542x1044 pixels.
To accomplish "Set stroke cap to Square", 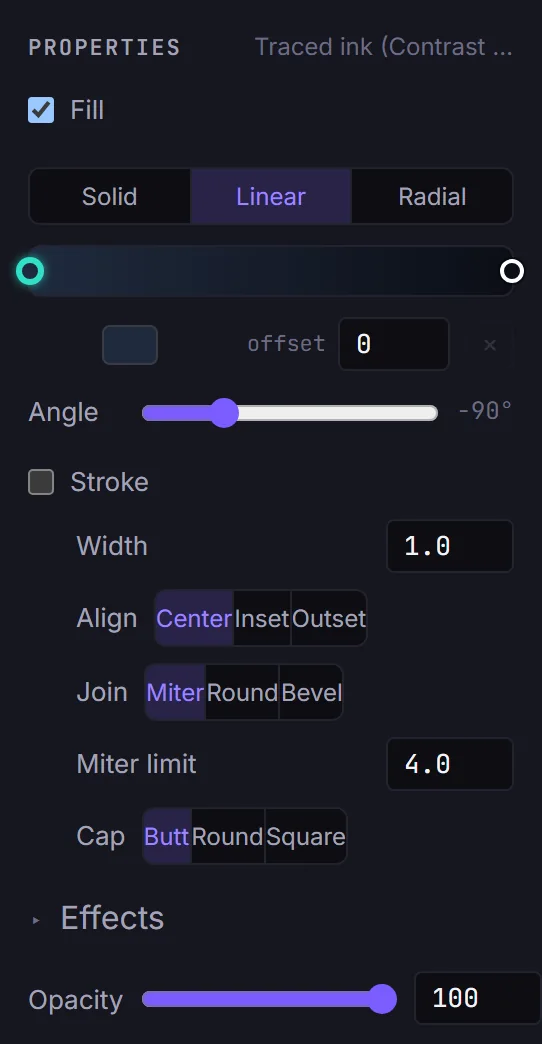I will (x=306, y=836).
